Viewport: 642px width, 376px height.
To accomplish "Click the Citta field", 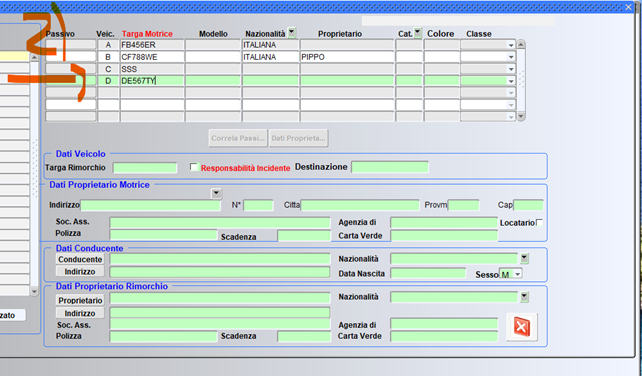I will pyautogui.click(x=360, y=205).
